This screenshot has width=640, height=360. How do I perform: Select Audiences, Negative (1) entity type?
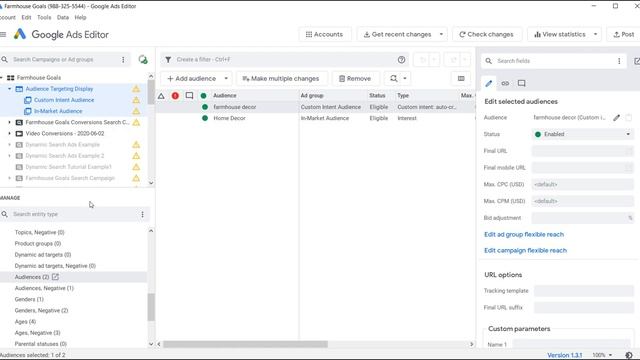[x=44, y=288]
